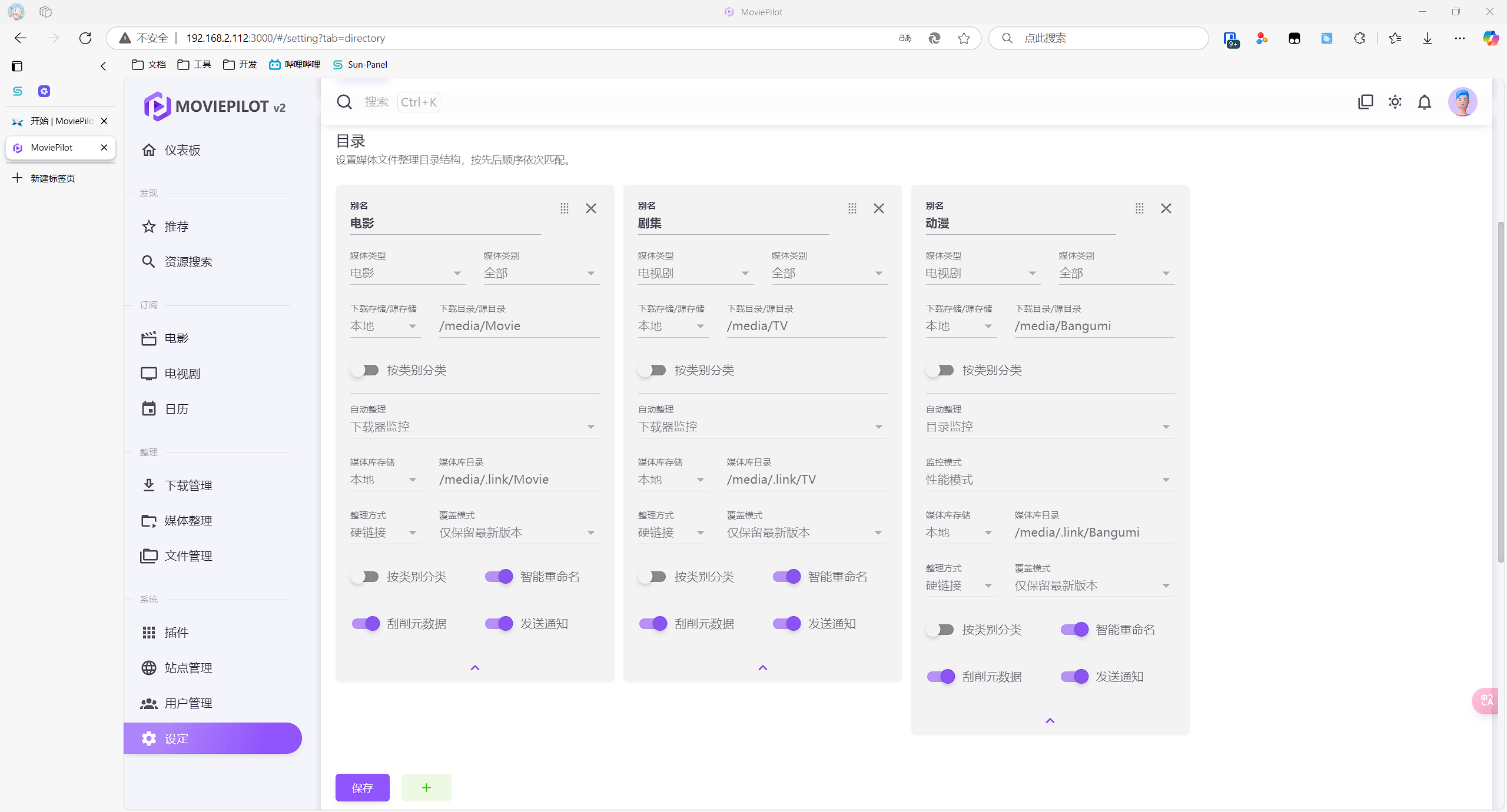The image size is (1507, 812).
Task: Open 日历 in sidebar
Action: coord(213,409)
